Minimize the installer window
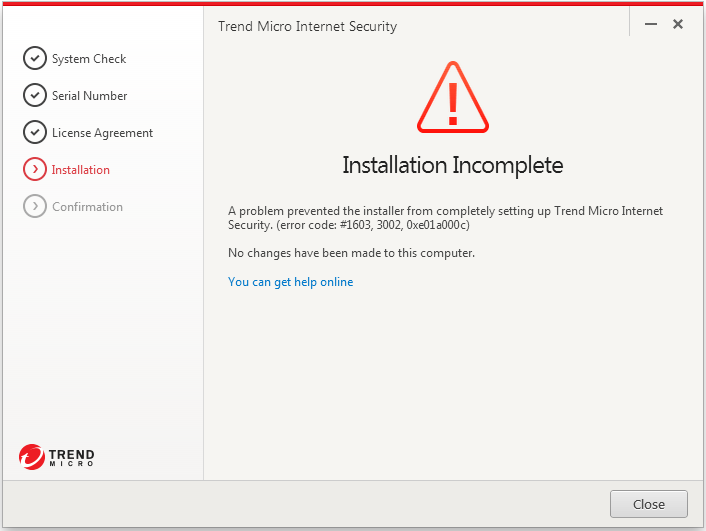The image size is (706, 531). (651, 24)
